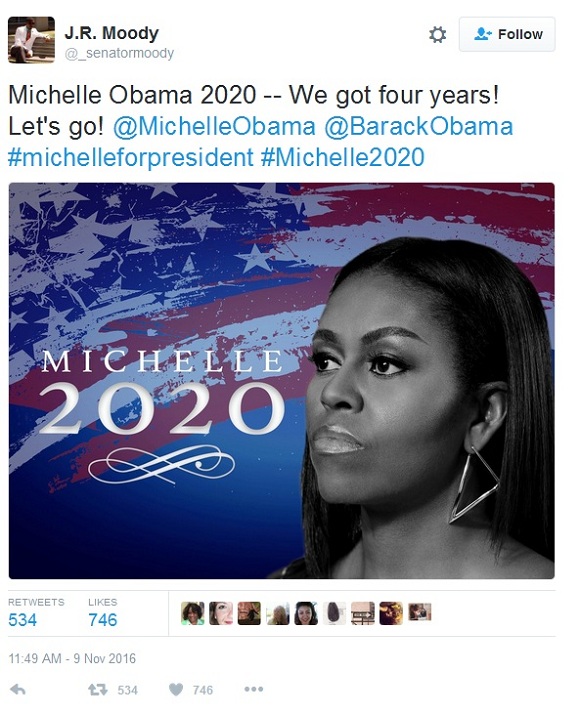The height and width of the screenshot is (714, 580).
Task: Follow J.R. Moody
Action: click(507, 34)
